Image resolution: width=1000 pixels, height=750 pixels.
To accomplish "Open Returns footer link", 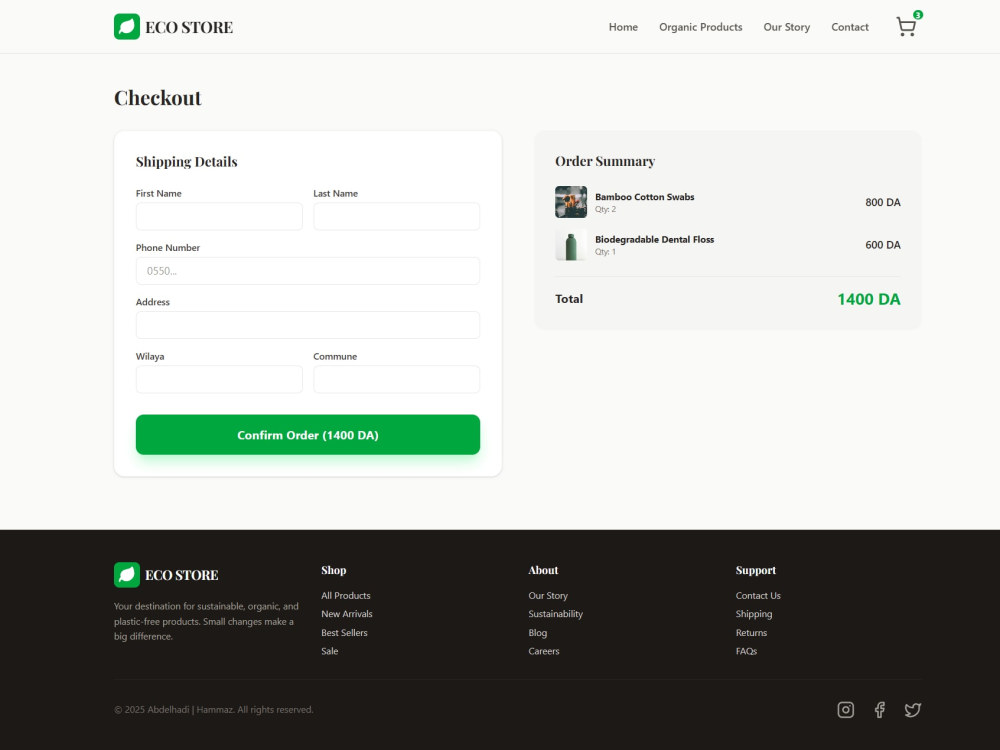I will click(x=751, y=633).
